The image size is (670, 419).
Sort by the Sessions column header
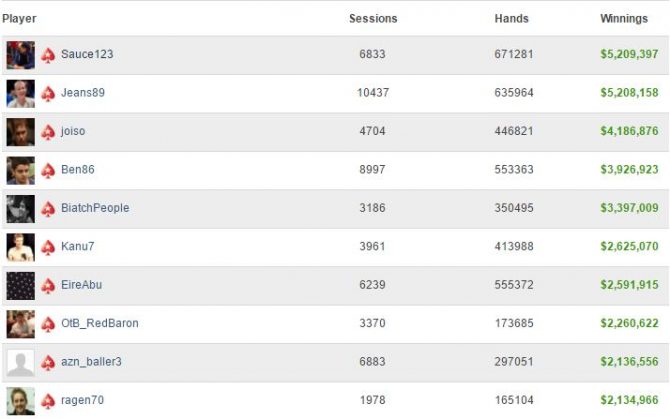373,18
